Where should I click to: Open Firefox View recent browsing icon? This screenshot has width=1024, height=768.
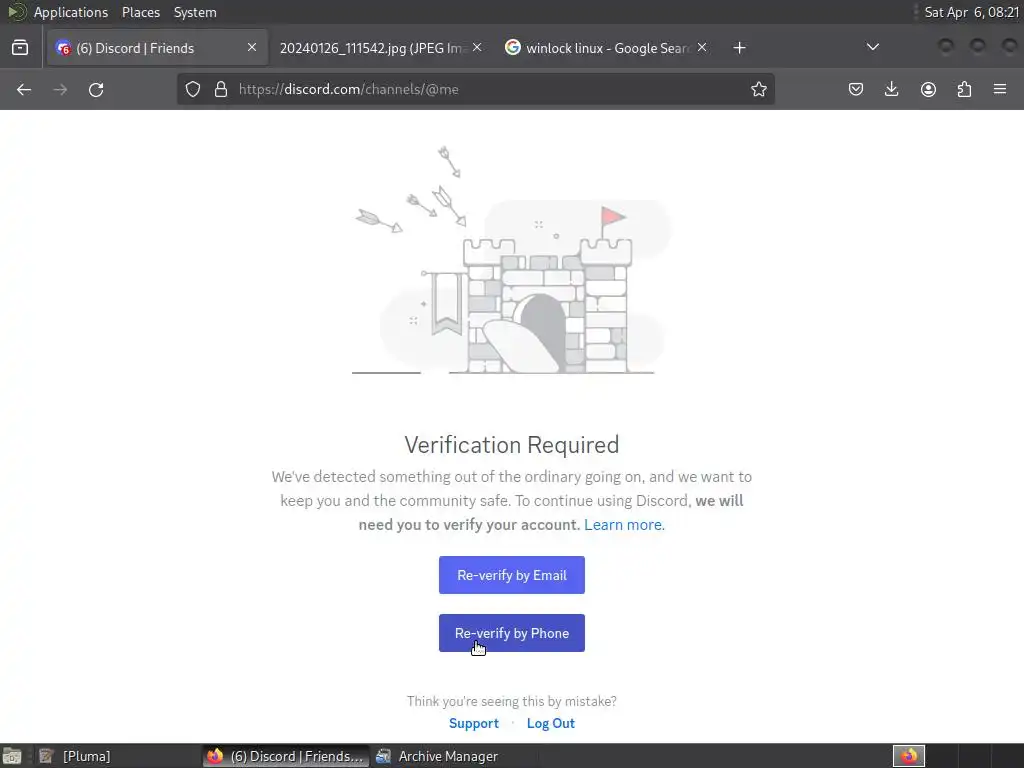(x=20, y=48)
